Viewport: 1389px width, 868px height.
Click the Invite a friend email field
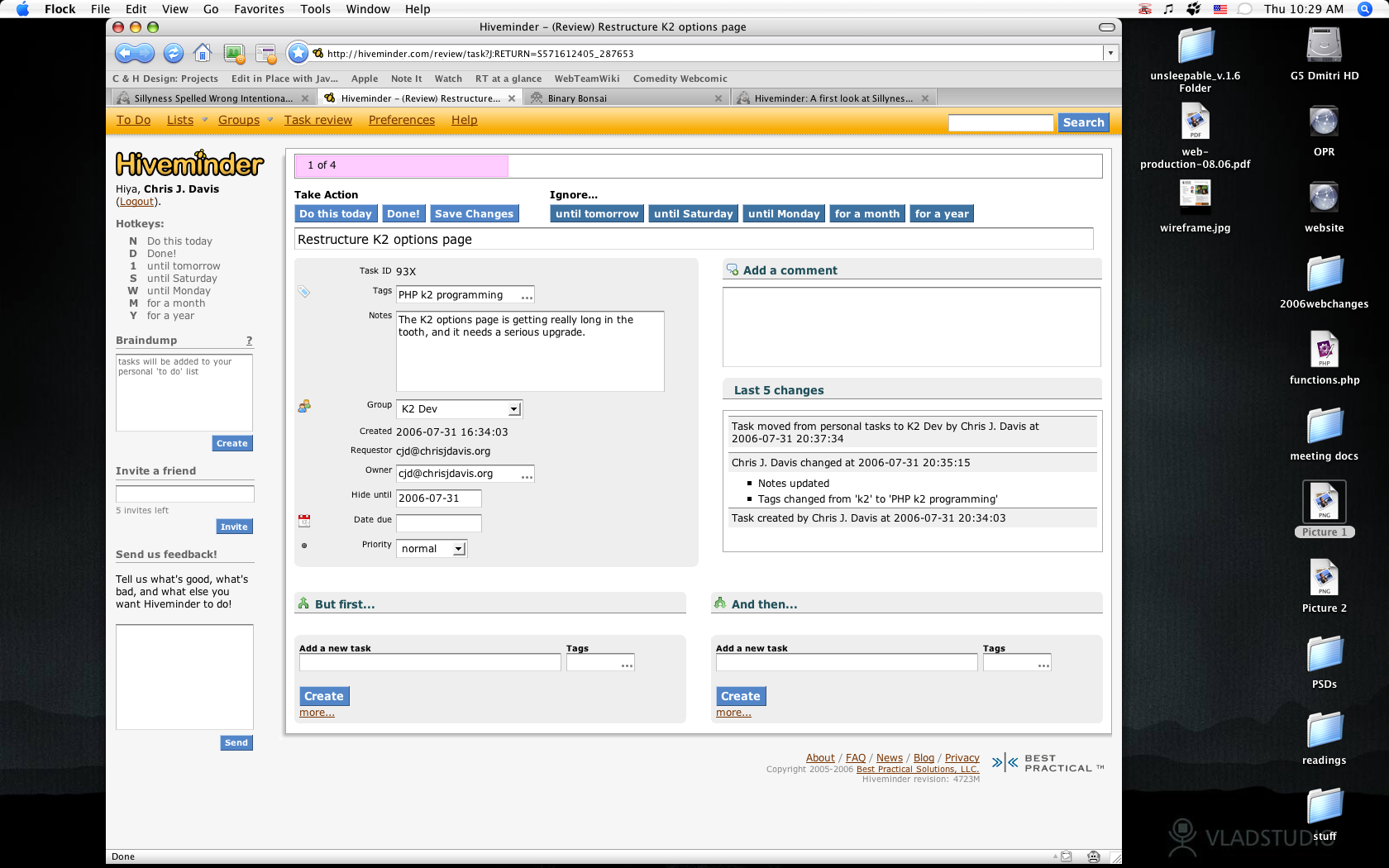pos(185,494)
